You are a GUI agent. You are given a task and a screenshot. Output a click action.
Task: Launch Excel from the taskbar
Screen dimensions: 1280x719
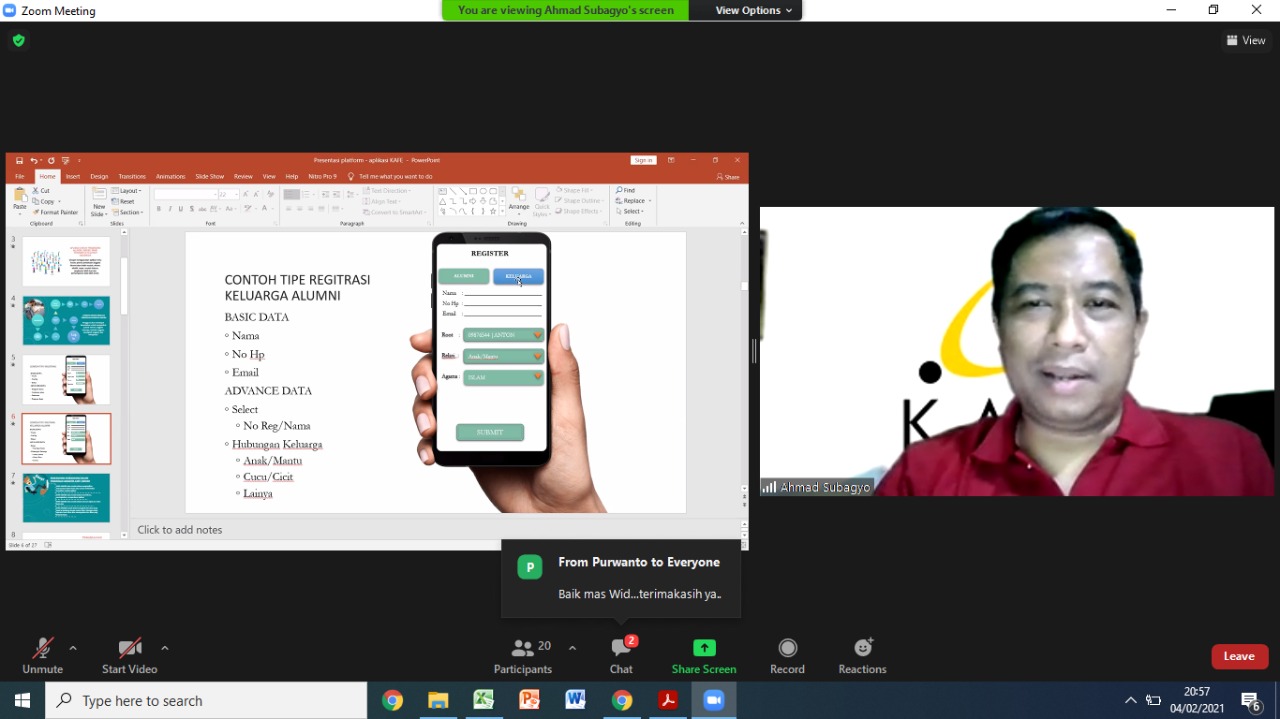(484, 700)
